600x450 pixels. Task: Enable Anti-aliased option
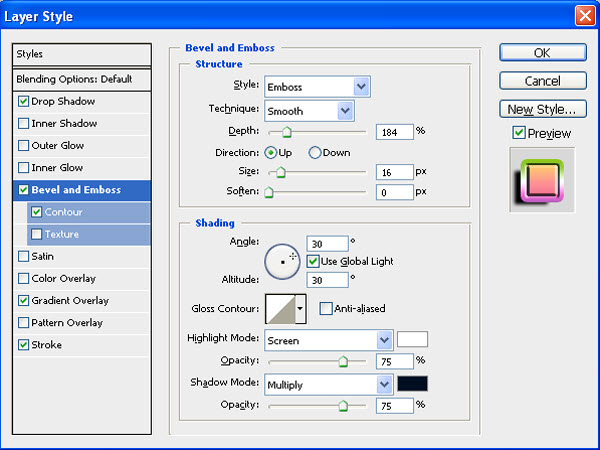326,309
